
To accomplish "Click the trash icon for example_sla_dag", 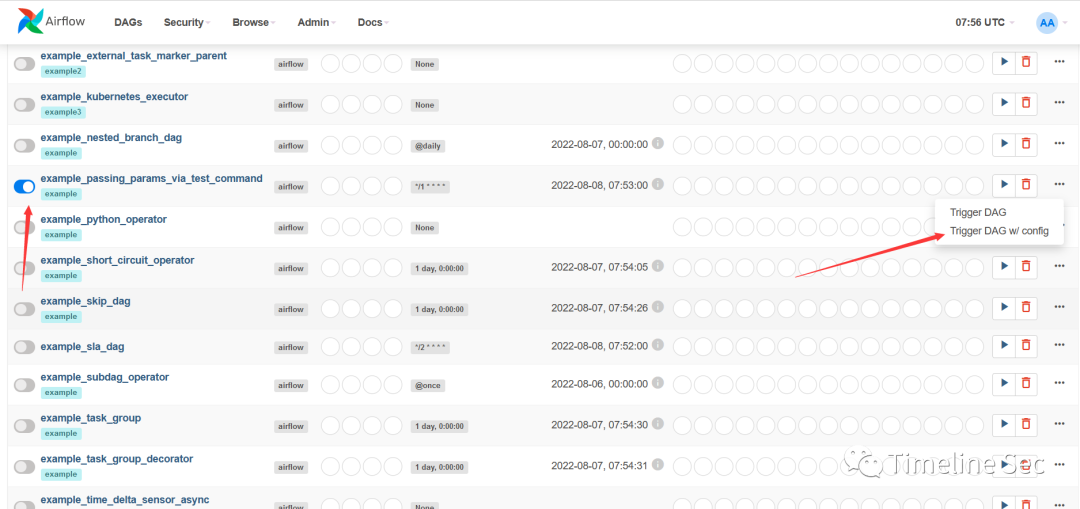I will pyautogui.click(x=1026, y=344).
